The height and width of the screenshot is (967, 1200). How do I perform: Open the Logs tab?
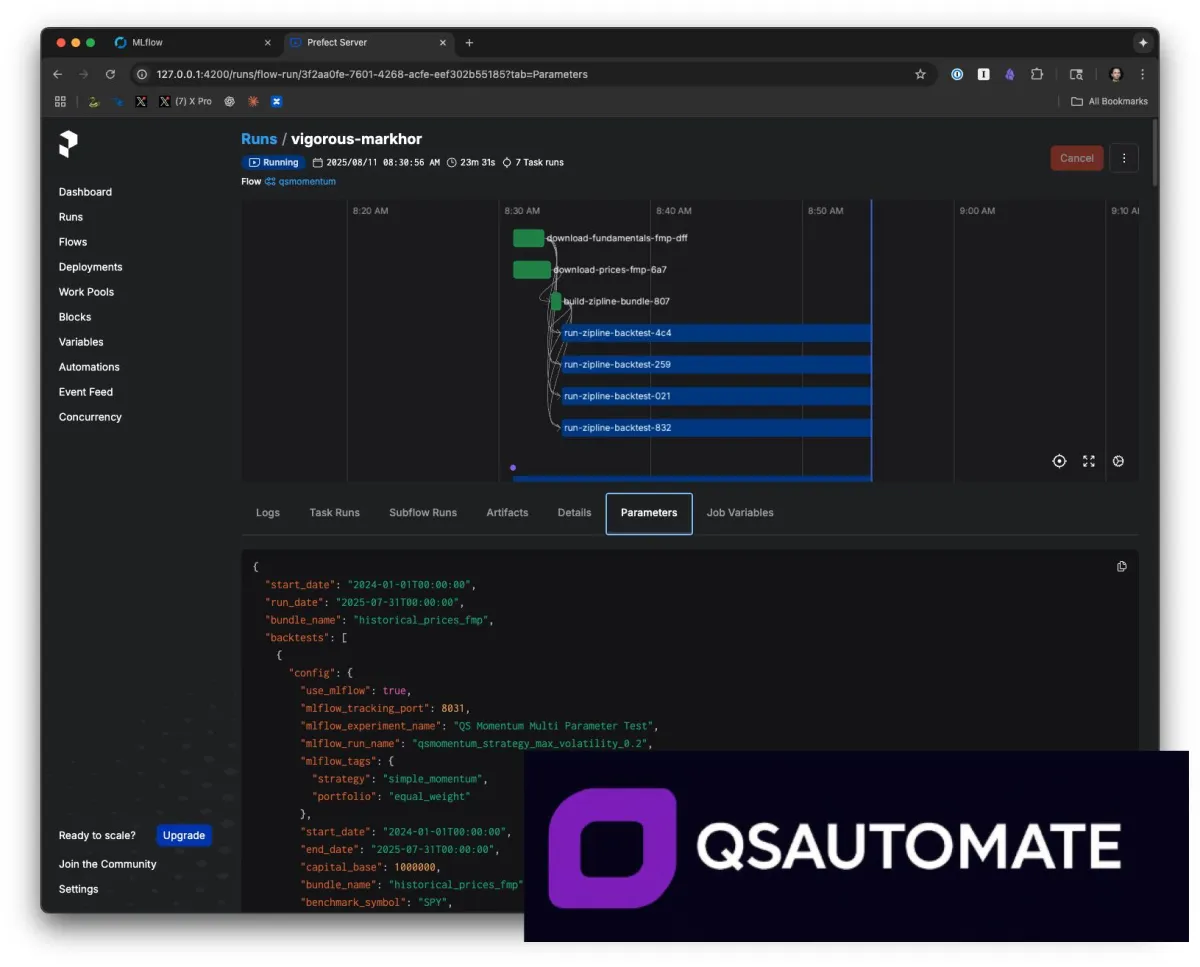coord(268,513)
